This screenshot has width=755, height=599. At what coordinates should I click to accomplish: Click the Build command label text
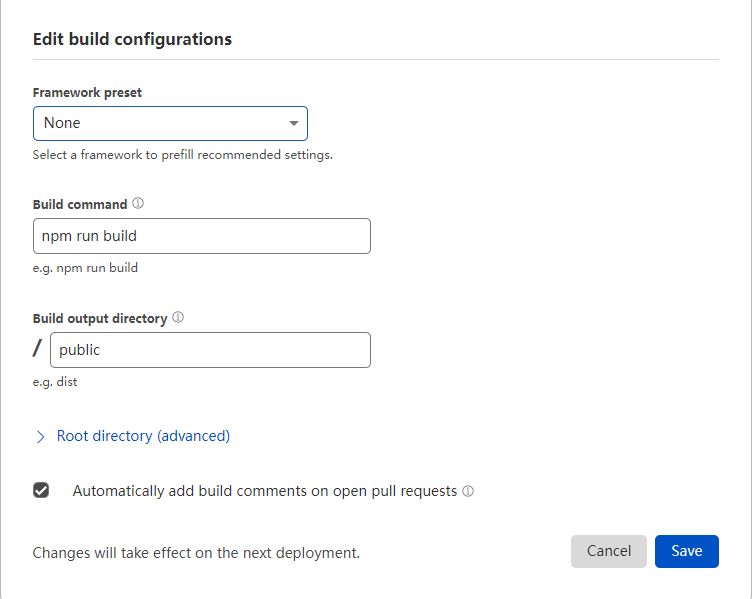click(x=80, y=204)
